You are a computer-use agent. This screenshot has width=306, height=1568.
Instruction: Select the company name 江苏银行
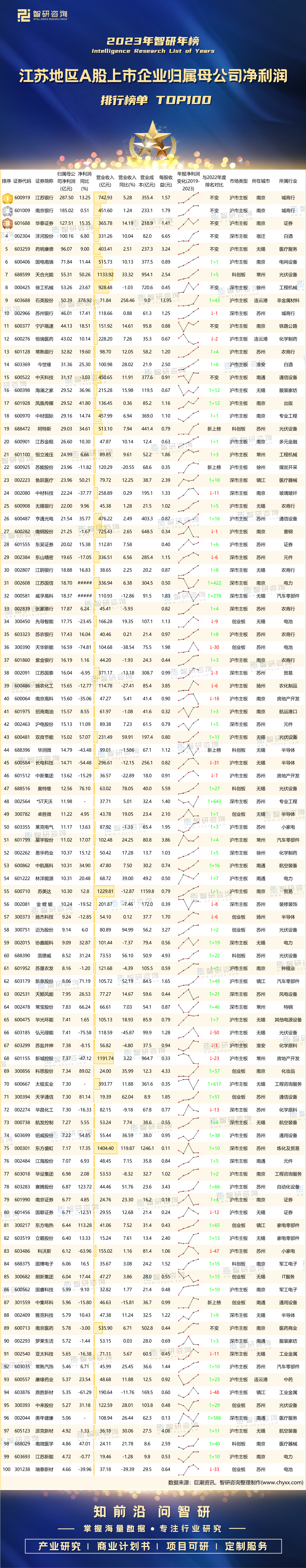(x=44, y=198)
